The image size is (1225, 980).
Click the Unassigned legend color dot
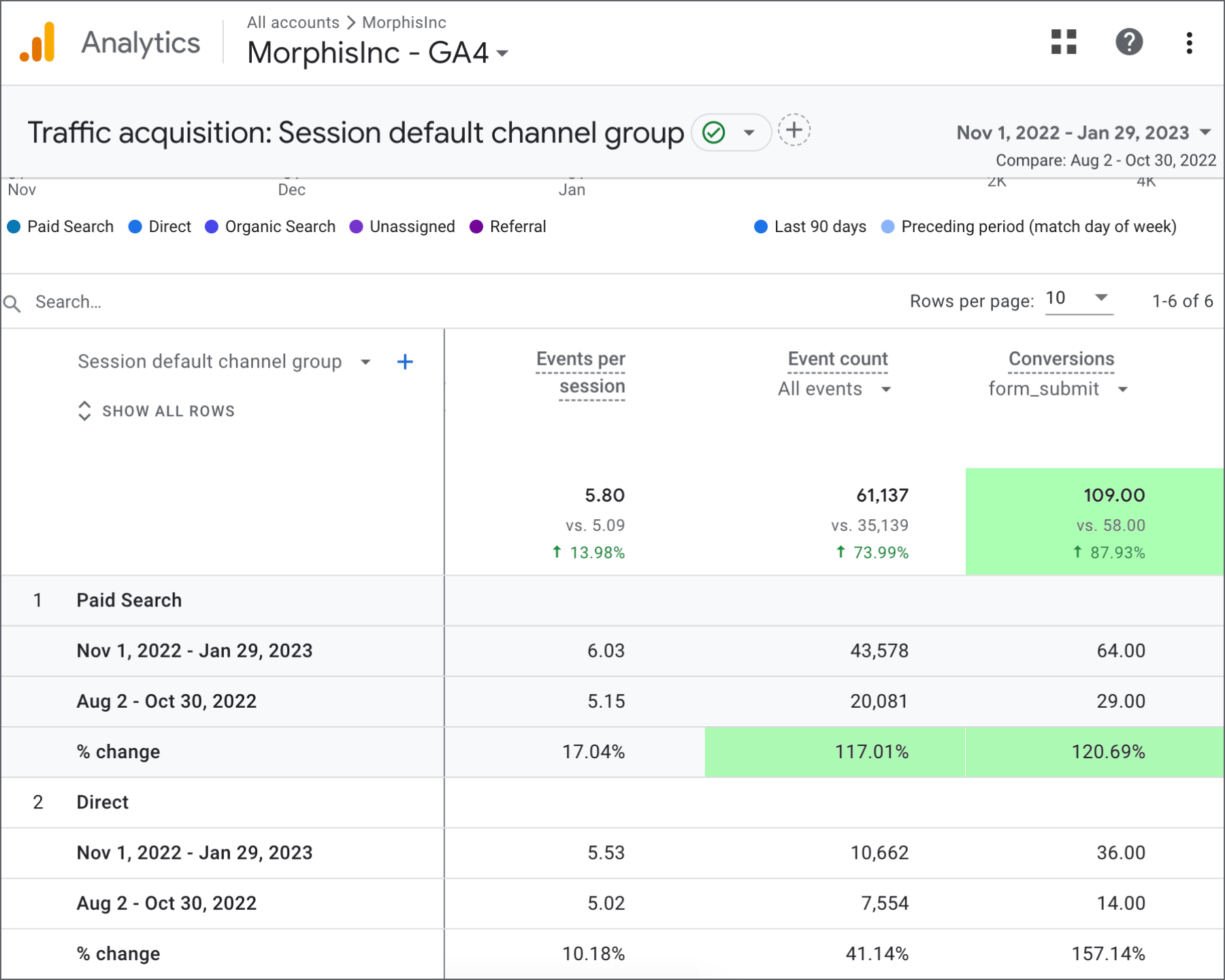356,227
